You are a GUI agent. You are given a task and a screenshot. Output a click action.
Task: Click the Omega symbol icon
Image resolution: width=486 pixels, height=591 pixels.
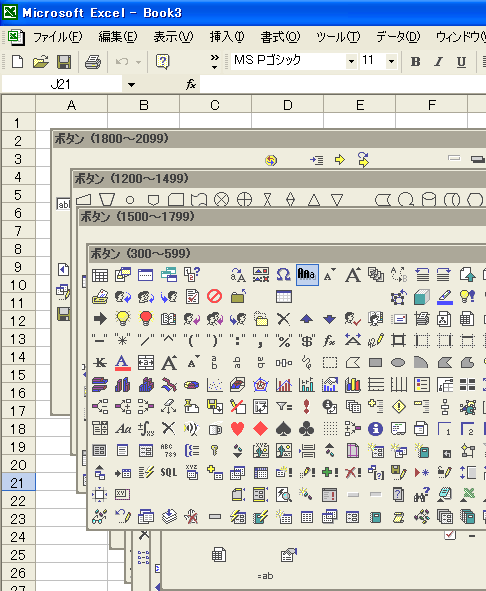(x=283, y=275)
